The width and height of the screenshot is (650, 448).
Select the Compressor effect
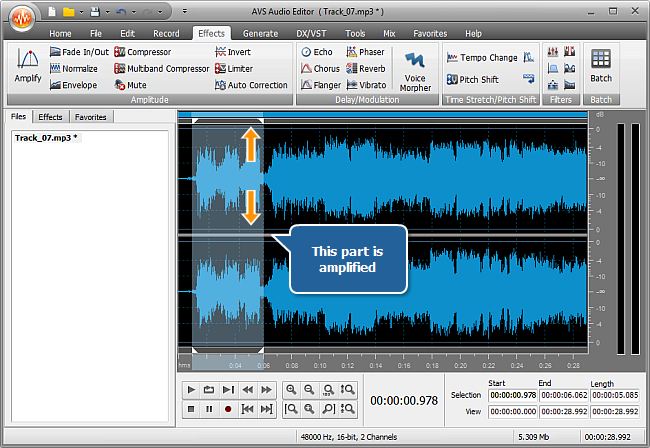142,52
